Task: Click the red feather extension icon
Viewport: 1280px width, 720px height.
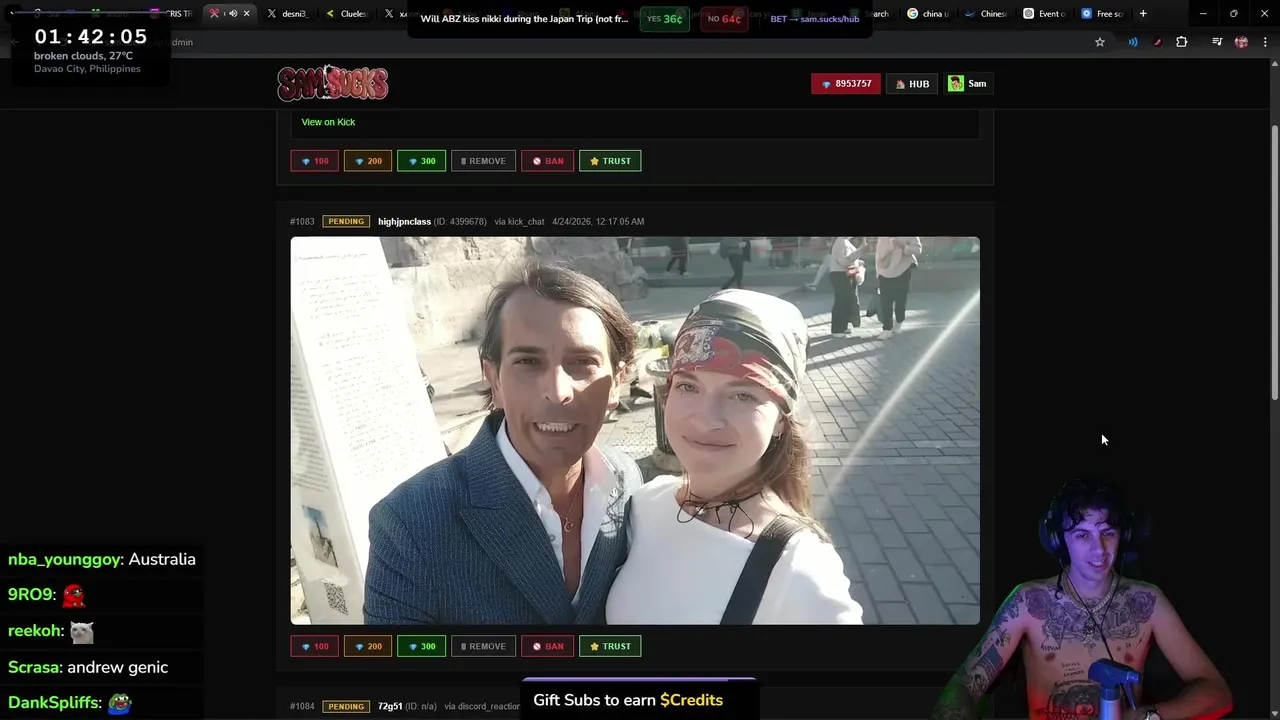Action: point(1157,42)
